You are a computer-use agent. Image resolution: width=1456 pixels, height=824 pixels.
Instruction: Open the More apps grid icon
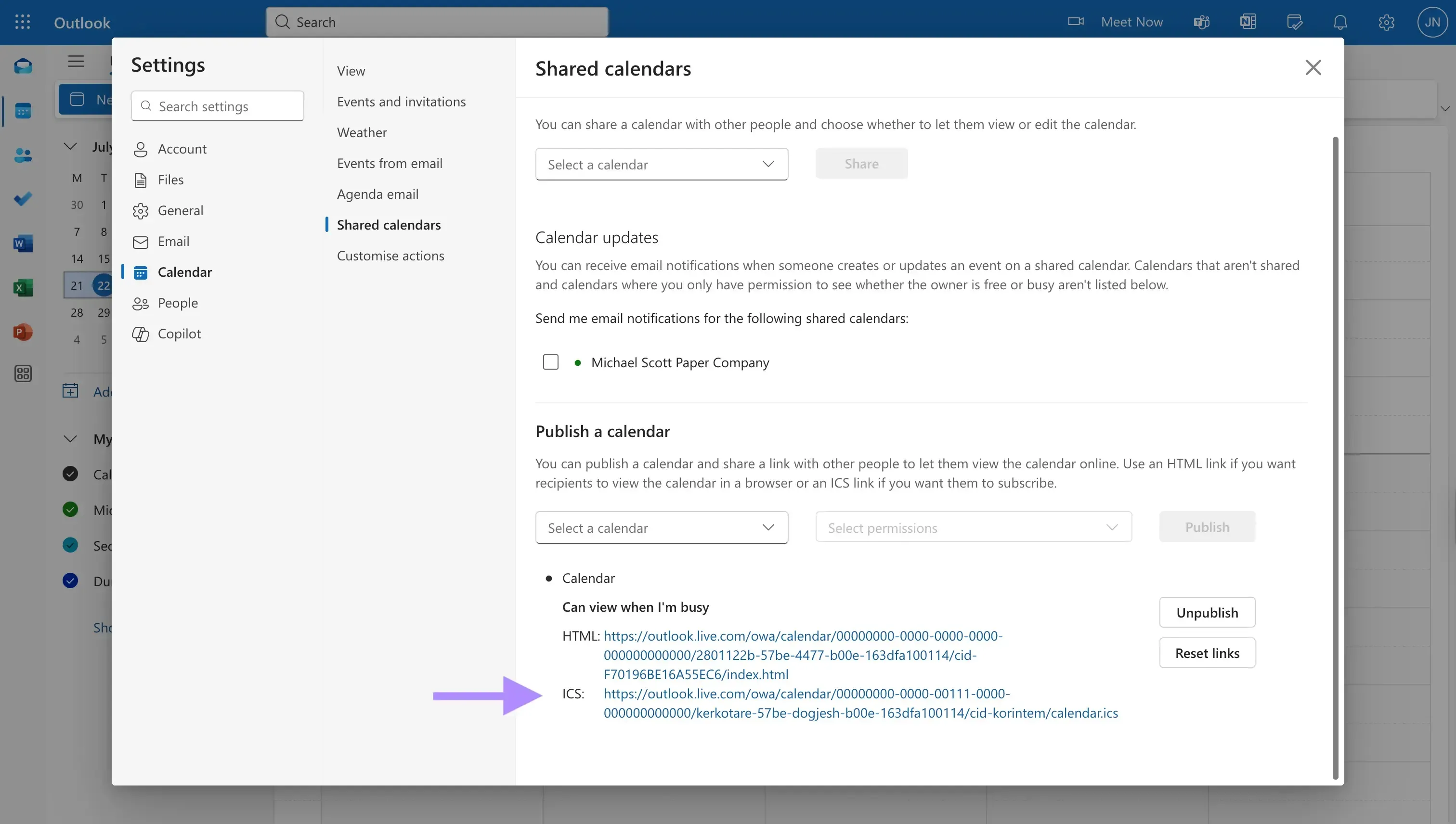click(x=23, y=373)
